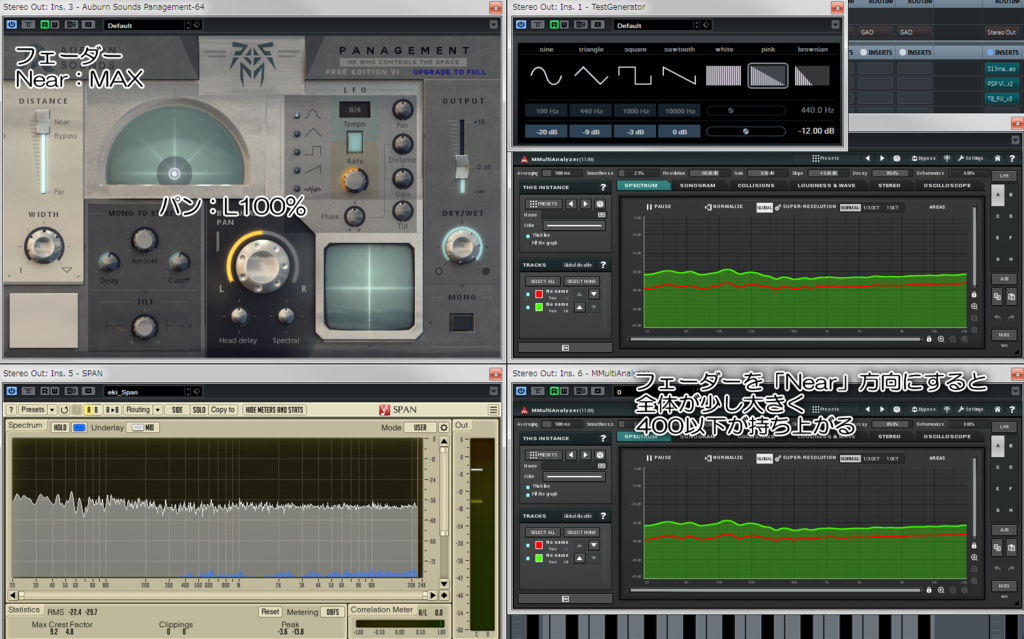
Task: Choose the LFO square shape in Panagement
Action: click(x=298, y=152)
